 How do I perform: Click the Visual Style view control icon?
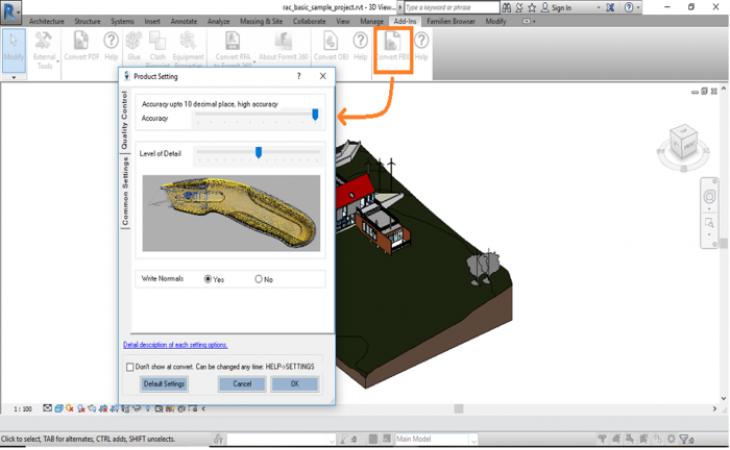pyautogui.click(x=59, y=408)
